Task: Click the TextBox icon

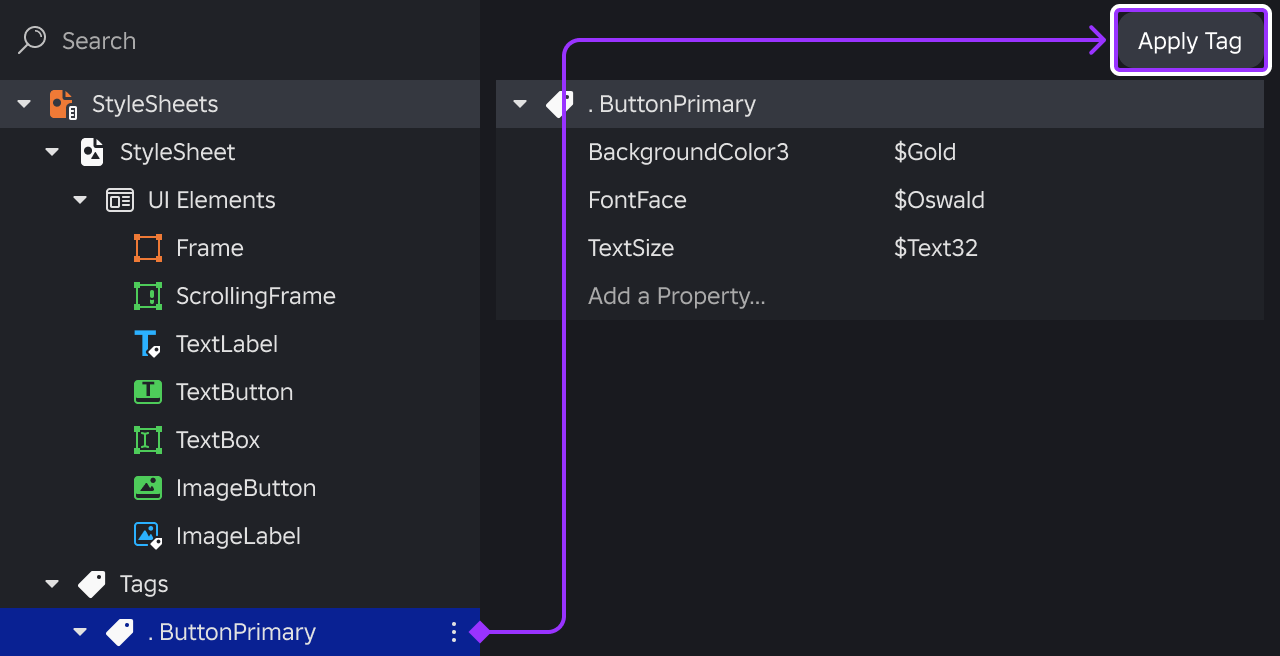Action: (148, 440)
